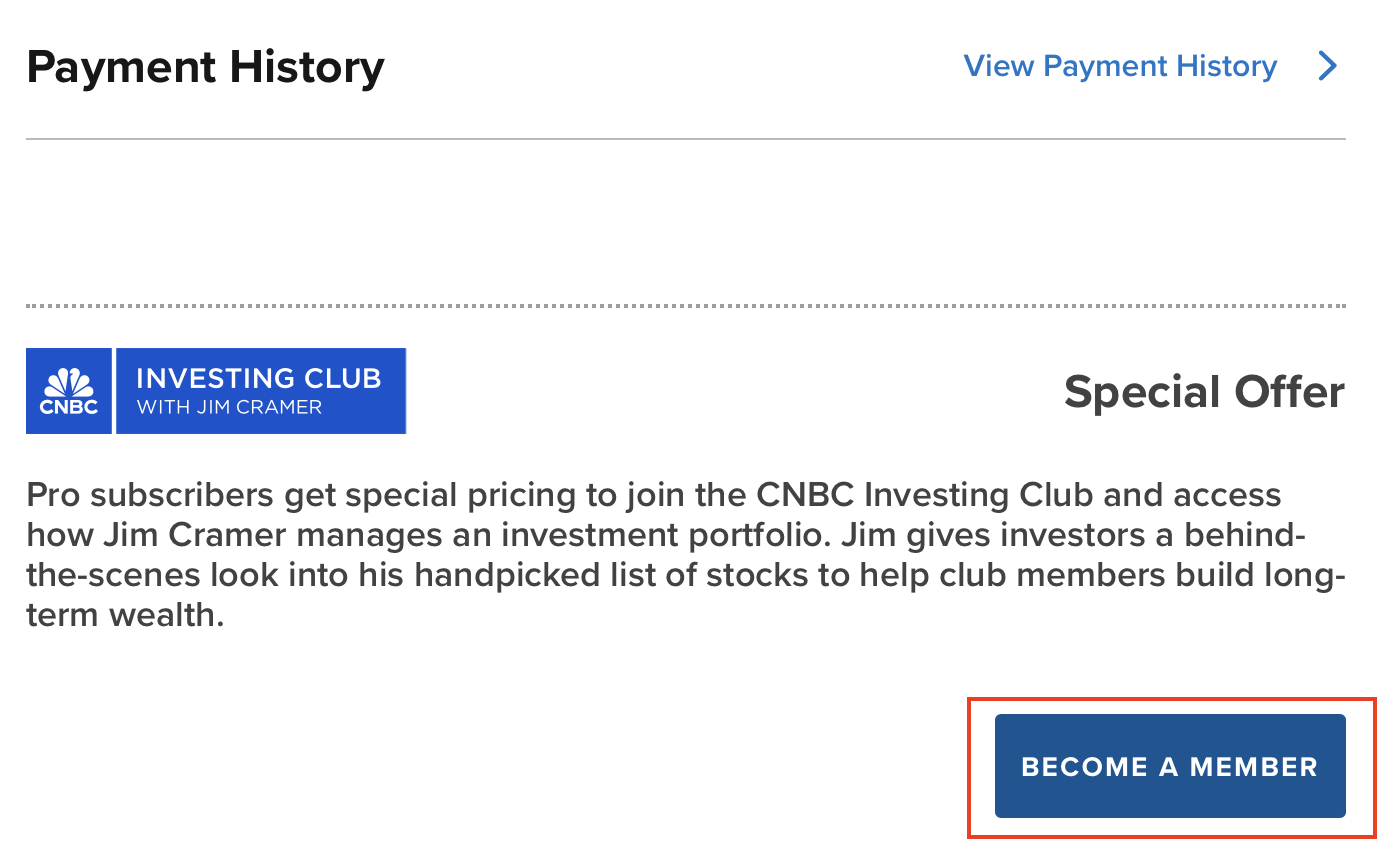Screen dimensions: 1384x844
Task: Click the chevron arrow beside View Payment History
Action: [x=1327, y=66]
